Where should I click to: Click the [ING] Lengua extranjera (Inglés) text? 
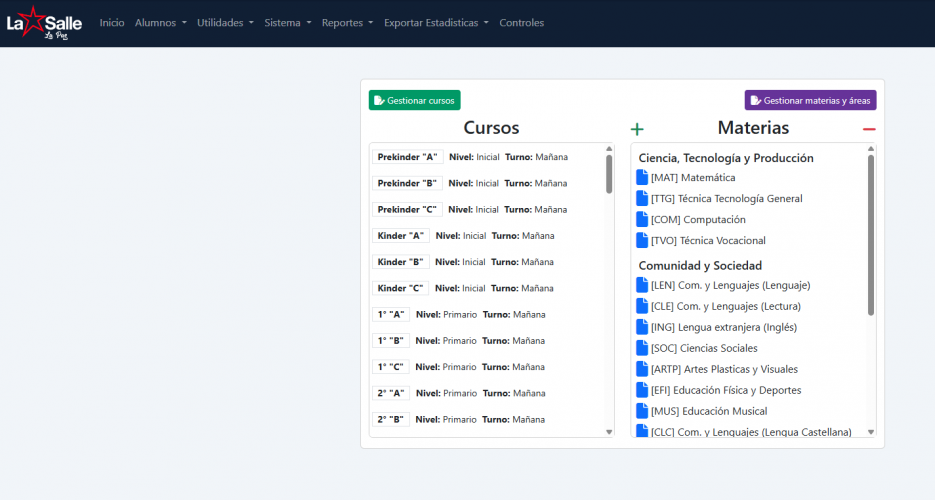(x=724, y=327)
